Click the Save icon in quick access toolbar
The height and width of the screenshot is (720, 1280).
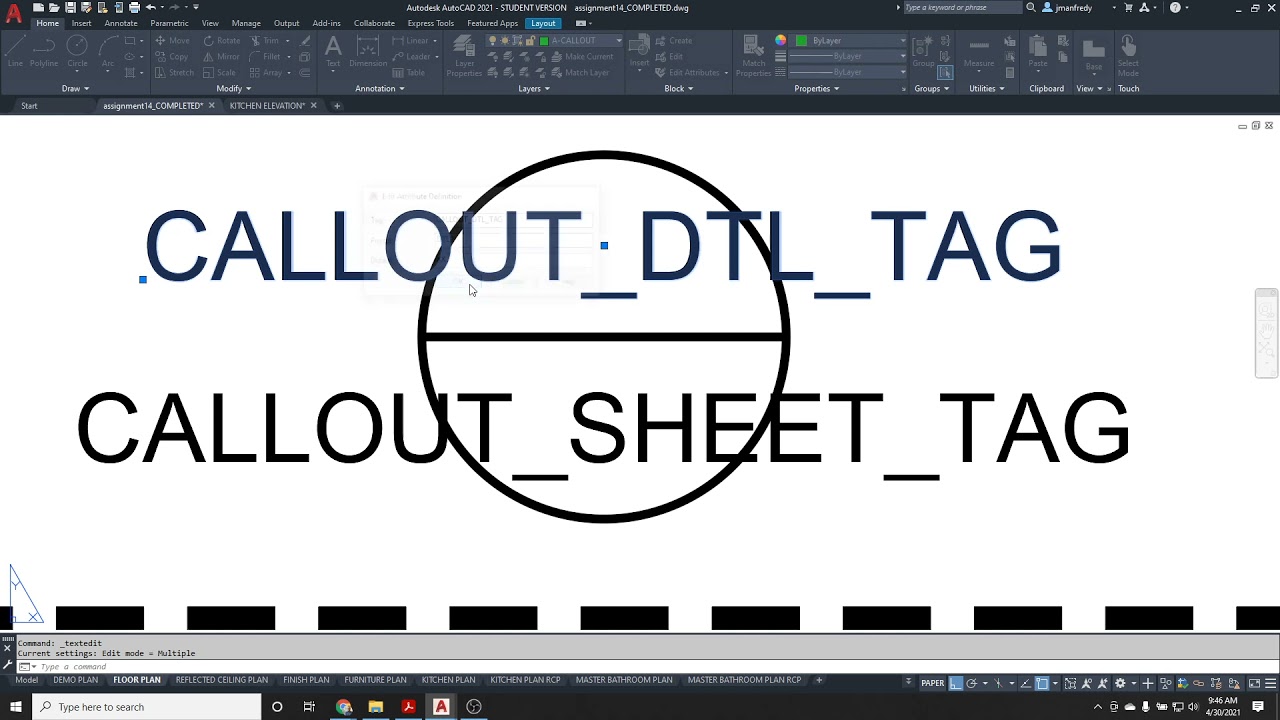pyautogui.click(x=70, y=7)
